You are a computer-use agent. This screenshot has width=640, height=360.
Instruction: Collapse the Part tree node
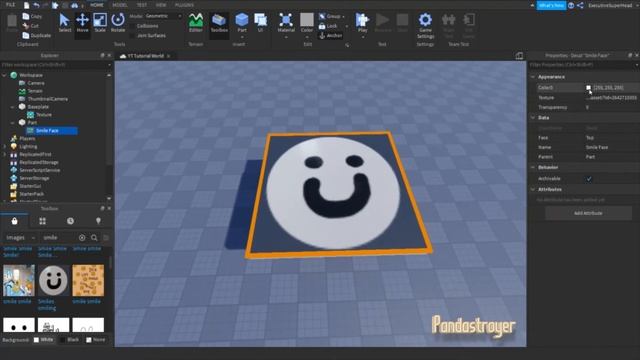point(12,122)
